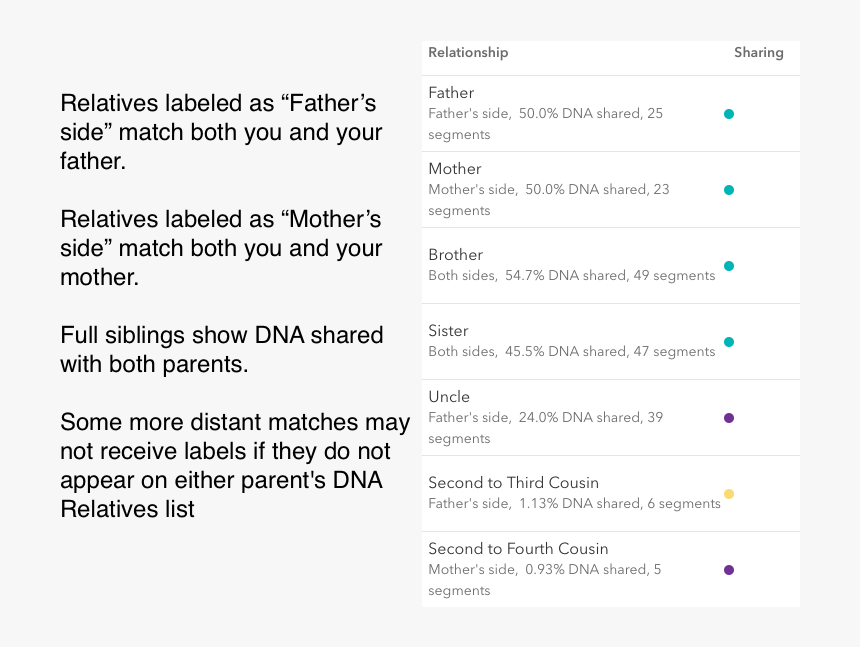Select the sharing dot in Sister row
The height and width of the screenshot is (647, 860).
click(729, 342)
